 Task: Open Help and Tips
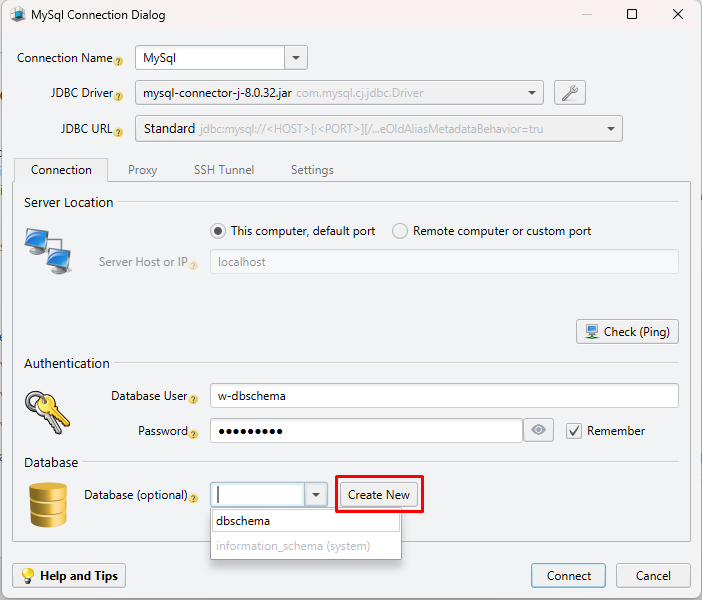69,576
